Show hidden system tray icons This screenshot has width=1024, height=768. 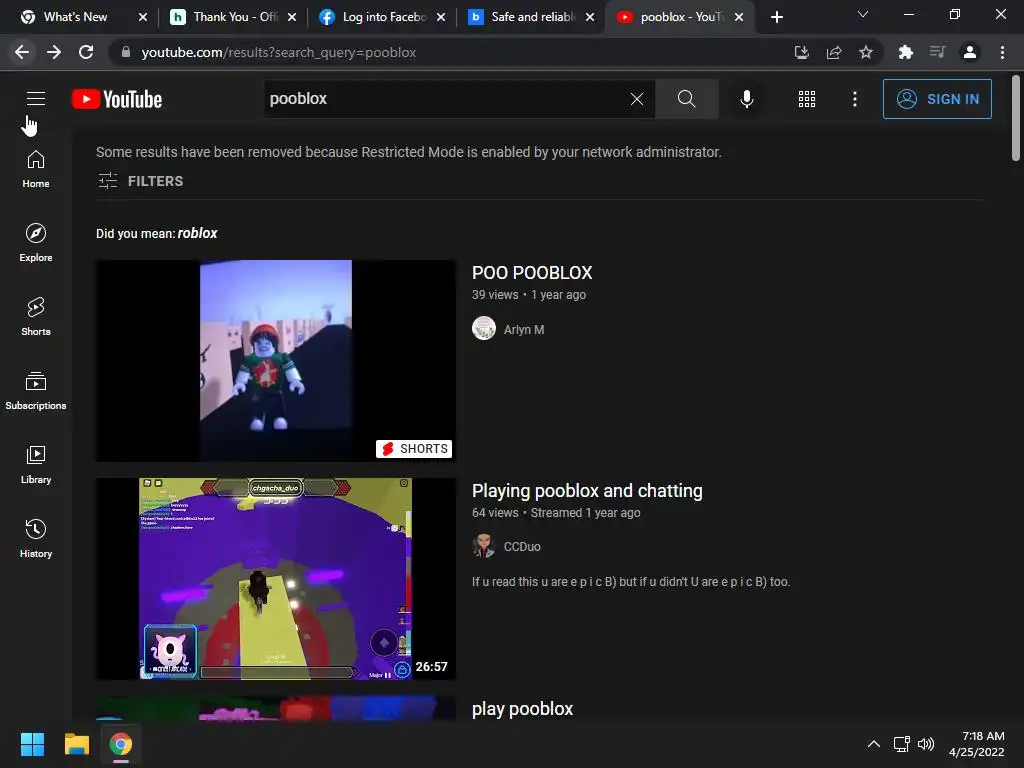(x=873, y=744)
